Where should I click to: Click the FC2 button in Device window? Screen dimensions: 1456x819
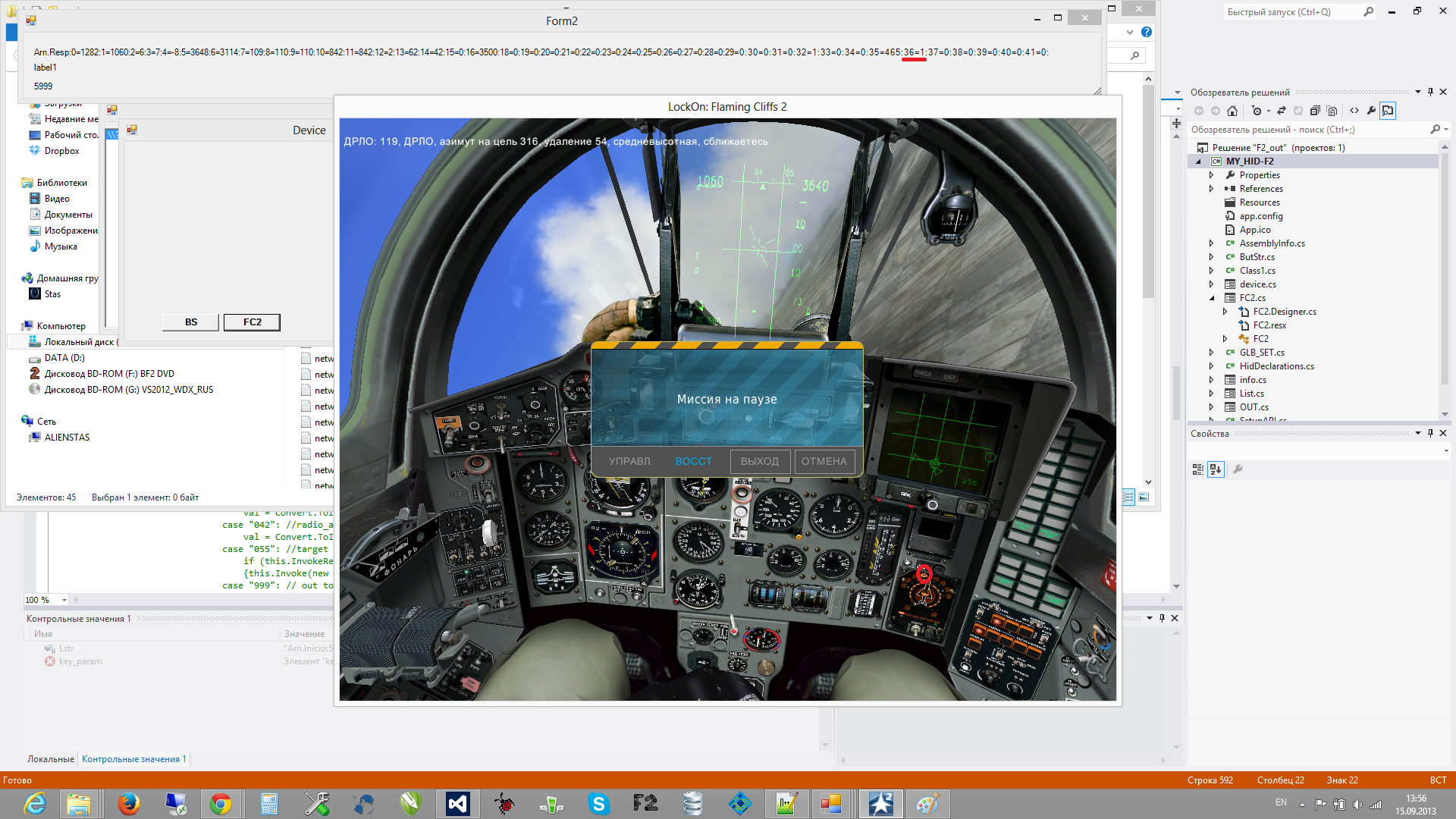[253, 322]
